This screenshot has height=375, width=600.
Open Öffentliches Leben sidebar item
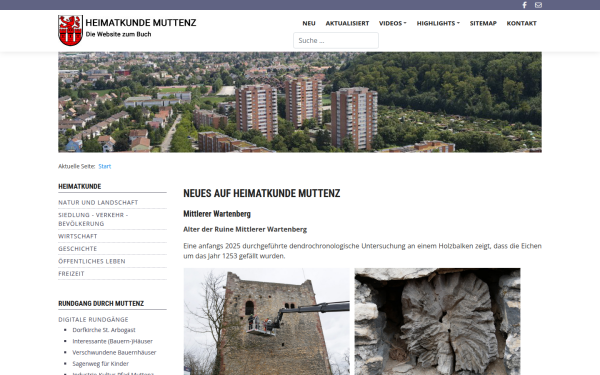click(x=92, y=261)
